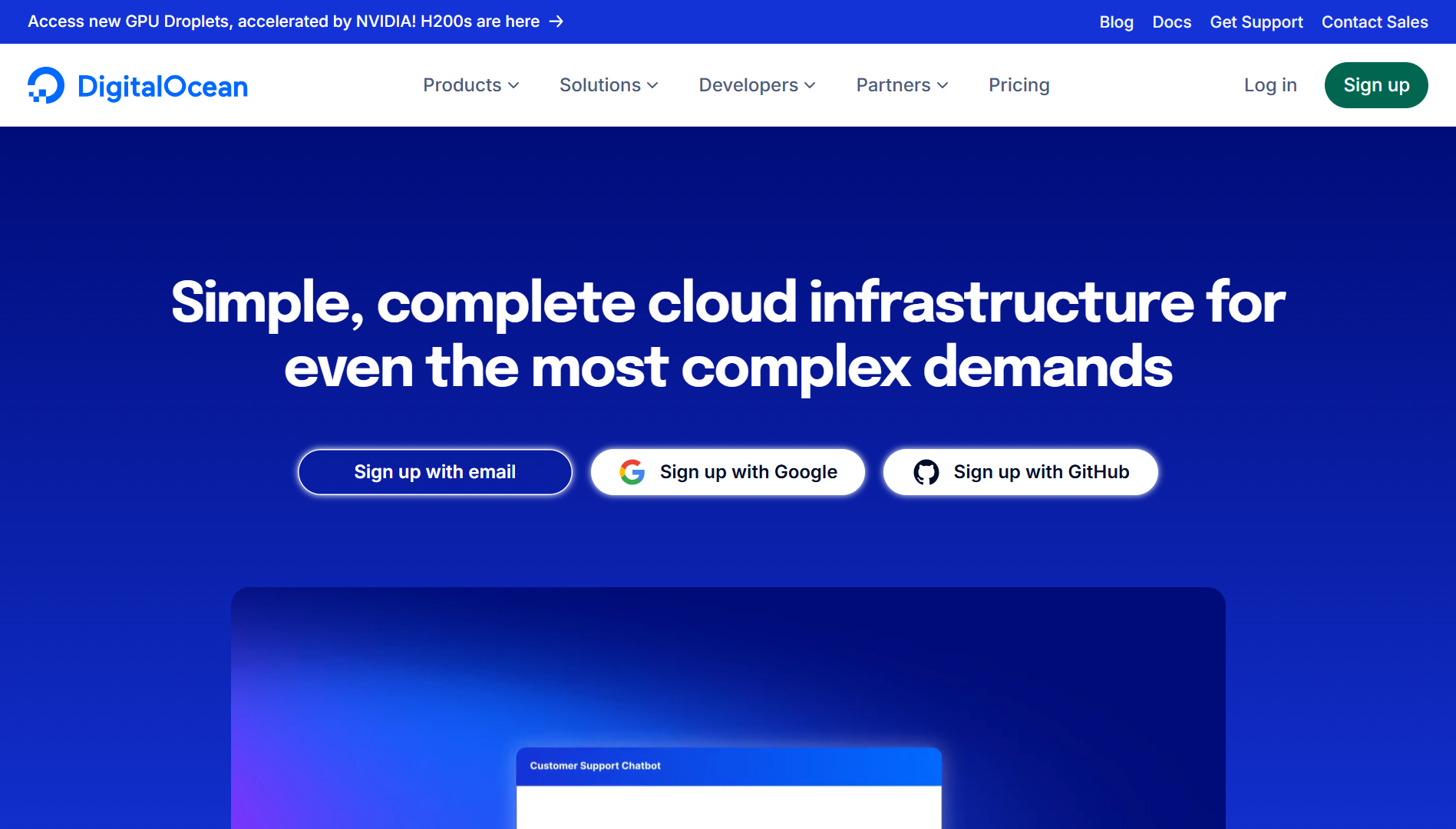Image resolution: width=1456 pixels, height=829 pixels.
Task: Expand the Products dropdown menu
Action: click(470, 85)
